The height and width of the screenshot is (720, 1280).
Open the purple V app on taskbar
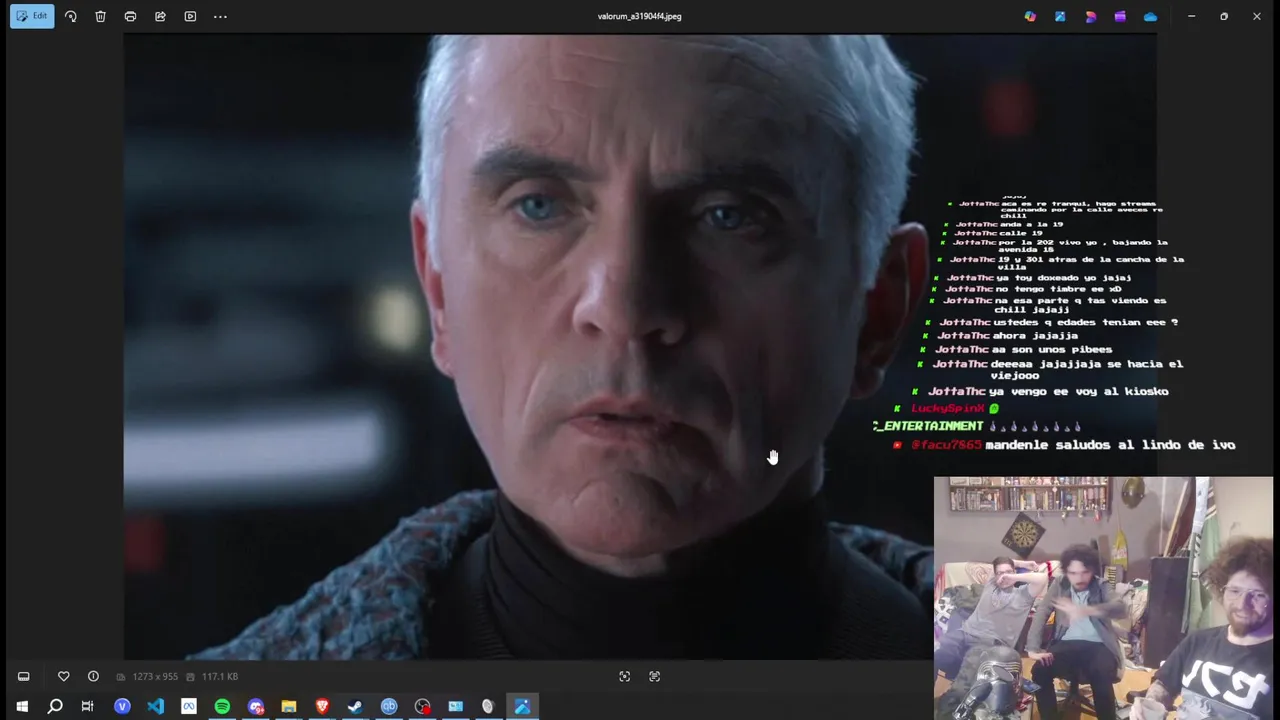(x=122, y=706)
